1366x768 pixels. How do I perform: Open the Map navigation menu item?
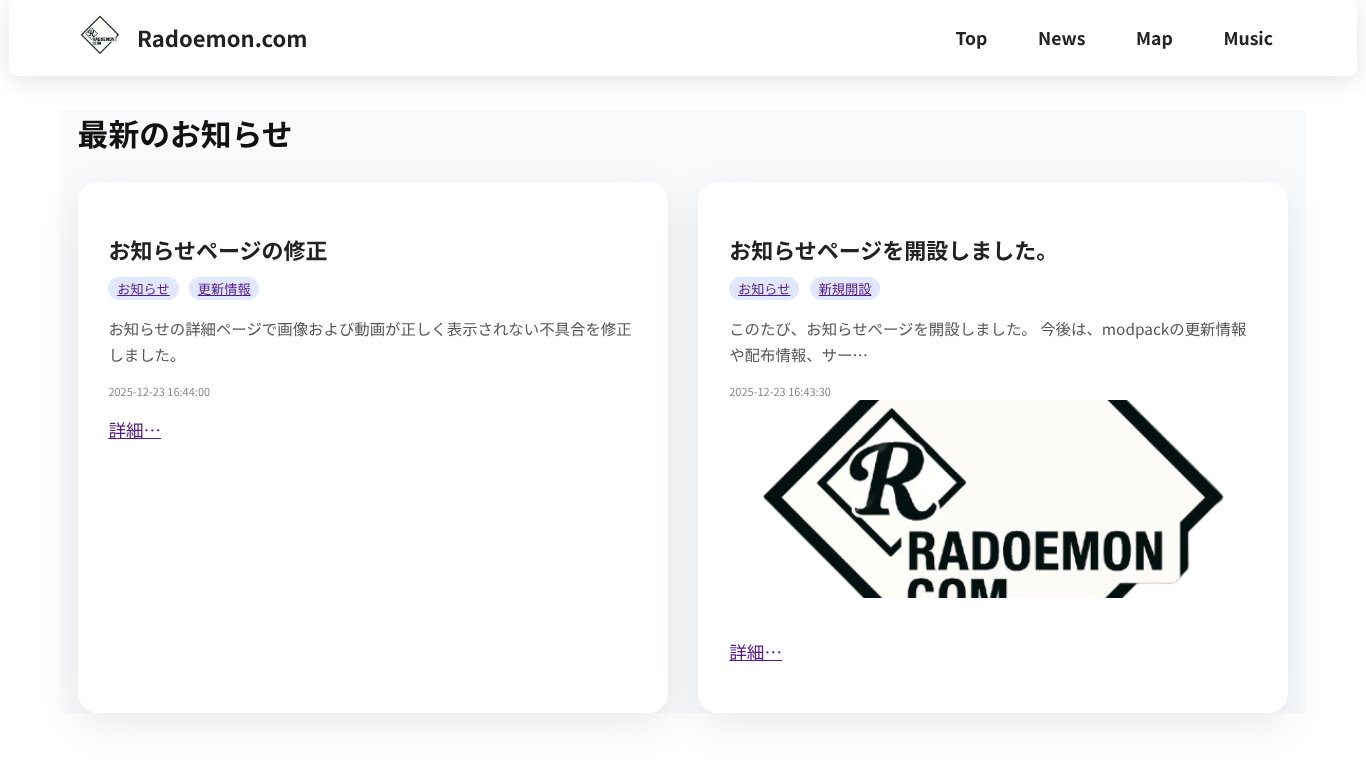click(x=1154, y=38)
